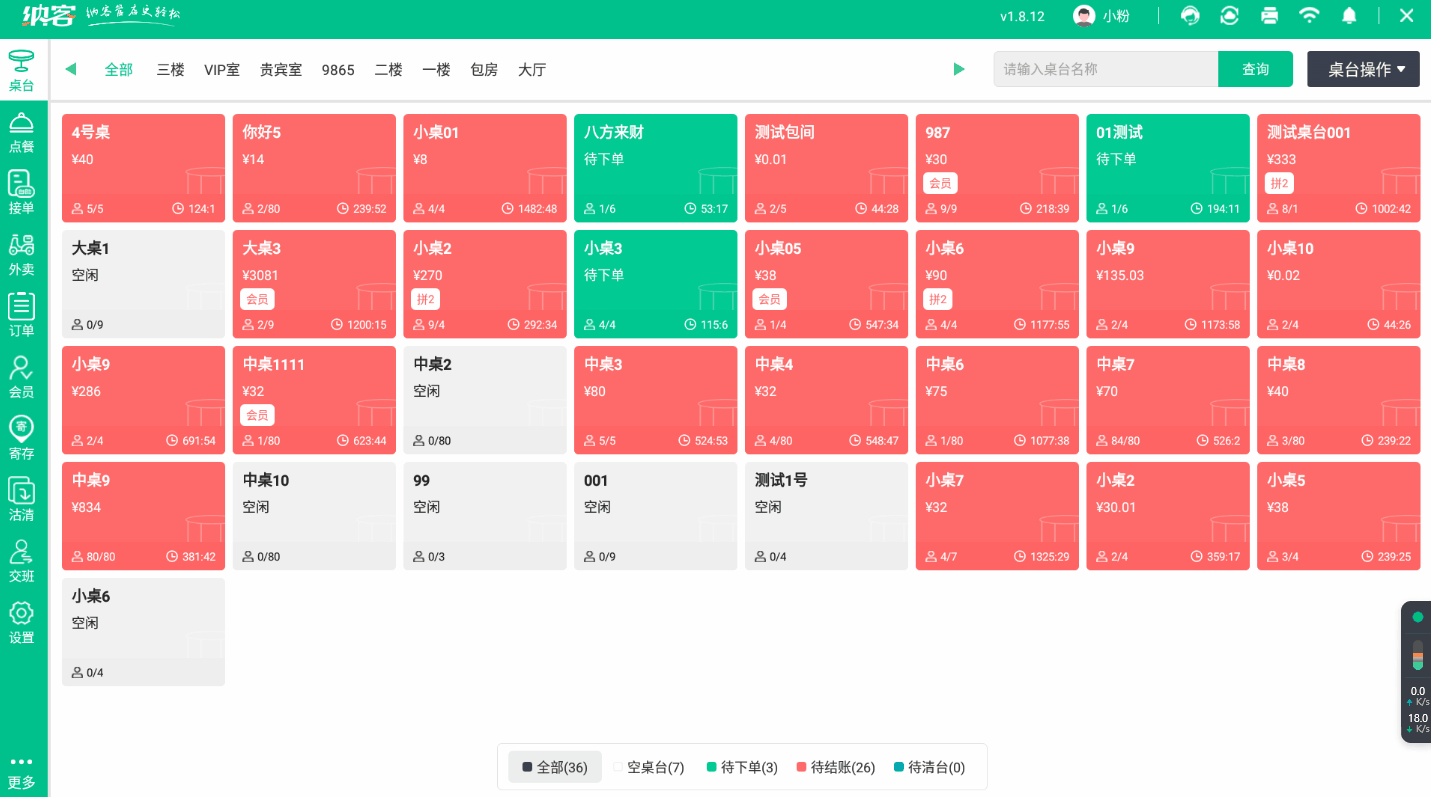The image size is (1431, 797).
Task: Switch to the 三楼 floor tab
Action: [x=170, y=69]
